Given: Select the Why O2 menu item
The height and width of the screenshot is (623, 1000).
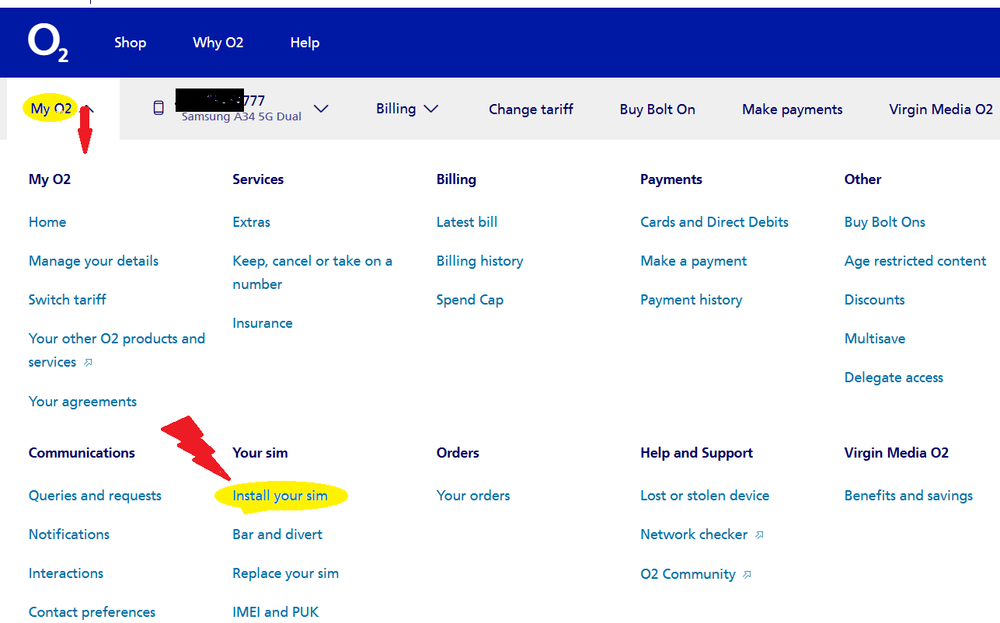Looking at the screenshot, I should (x=218, y=42).
